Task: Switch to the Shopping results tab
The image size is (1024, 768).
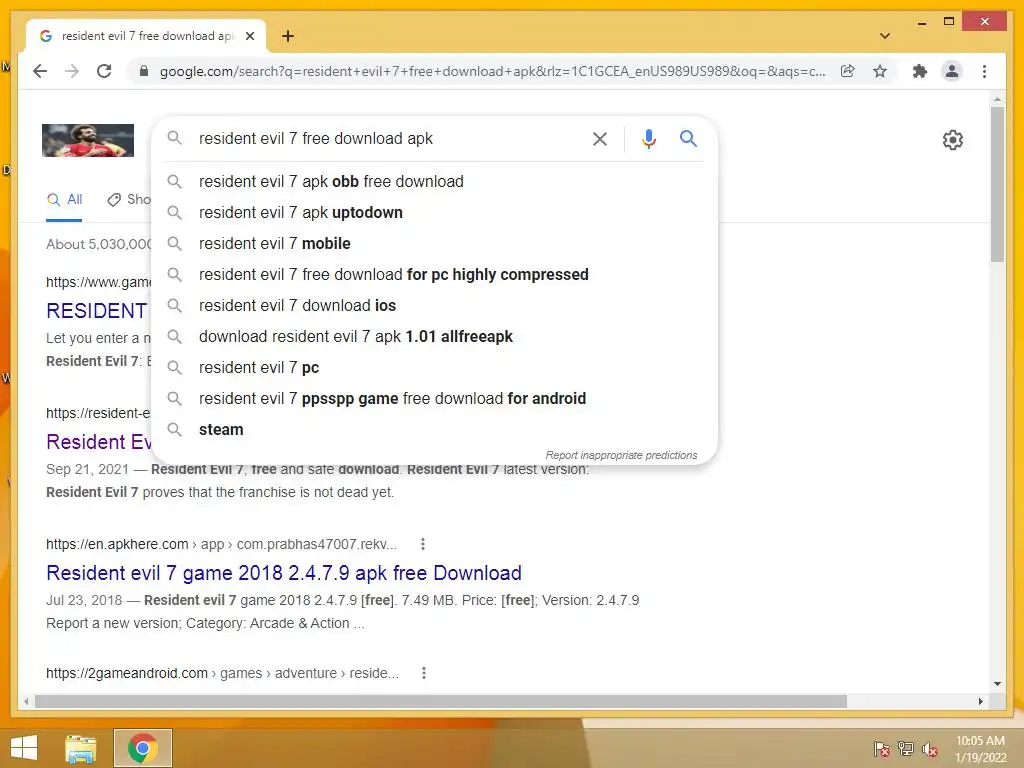Action: [x=129, y=200]
